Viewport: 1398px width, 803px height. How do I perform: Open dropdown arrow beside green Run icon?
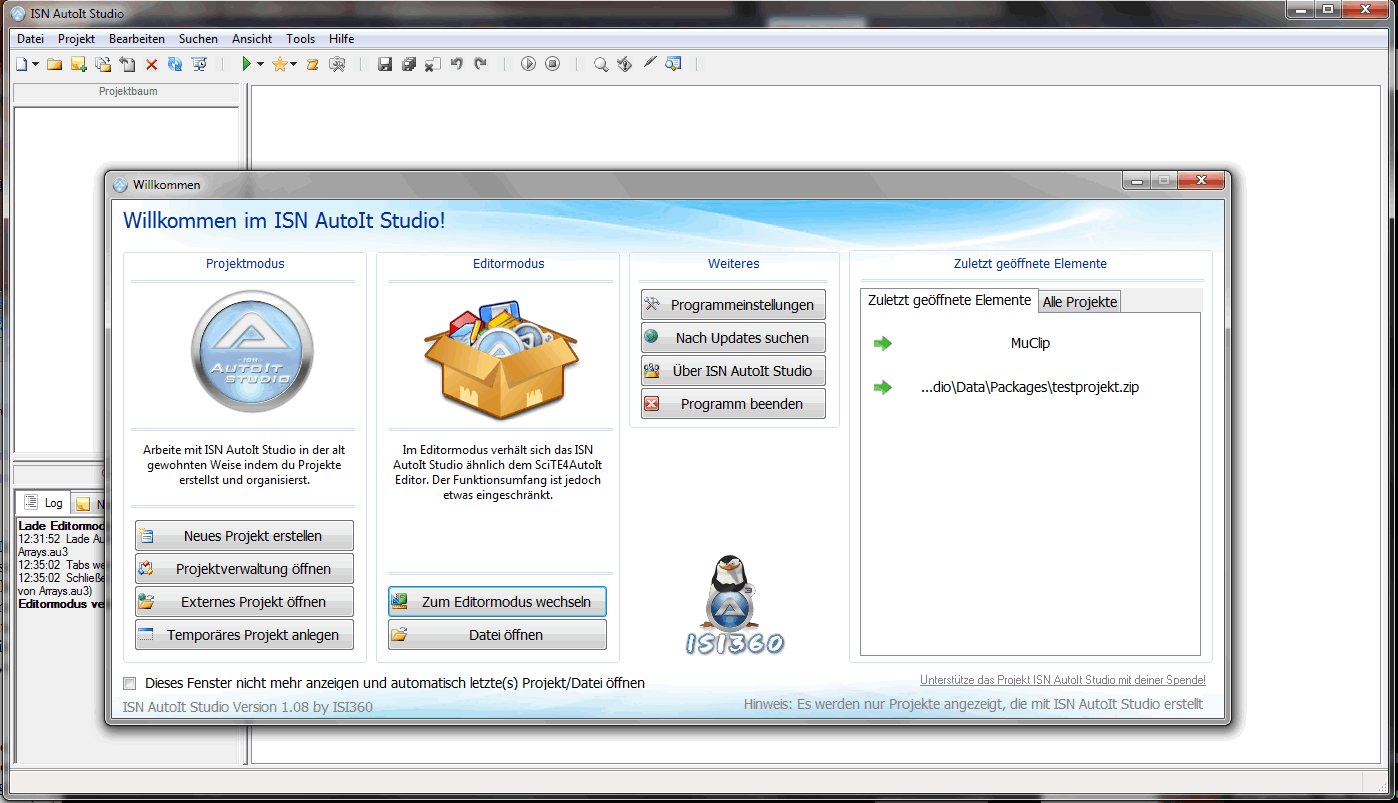(x=260, y=64)
